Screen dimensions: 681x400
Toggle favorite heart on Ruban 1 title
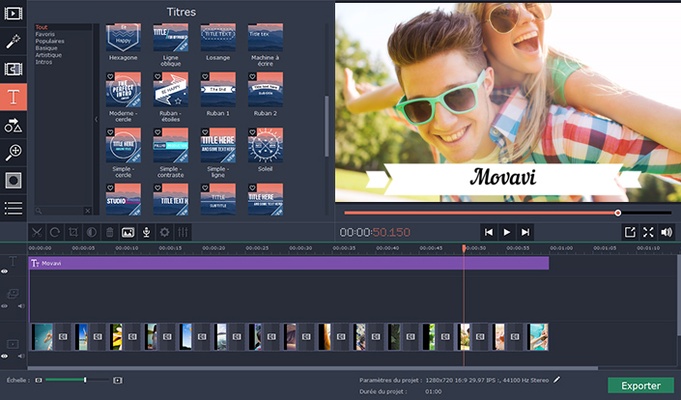[205, 76]
